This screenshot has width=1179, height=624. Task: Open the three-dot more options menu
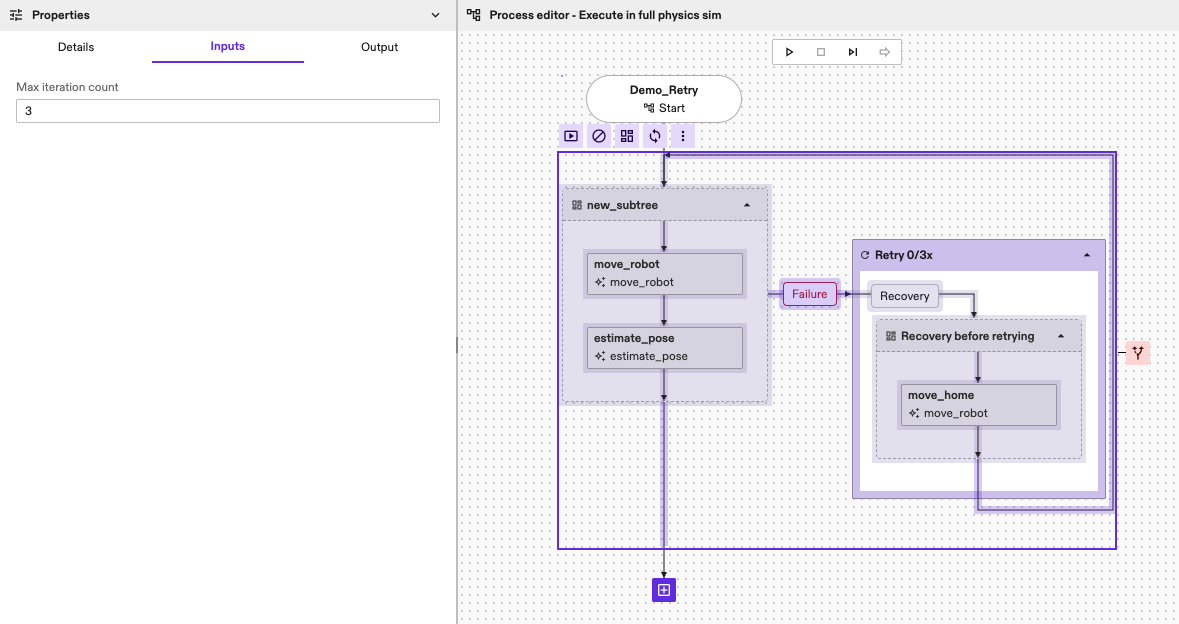(683, 136)
